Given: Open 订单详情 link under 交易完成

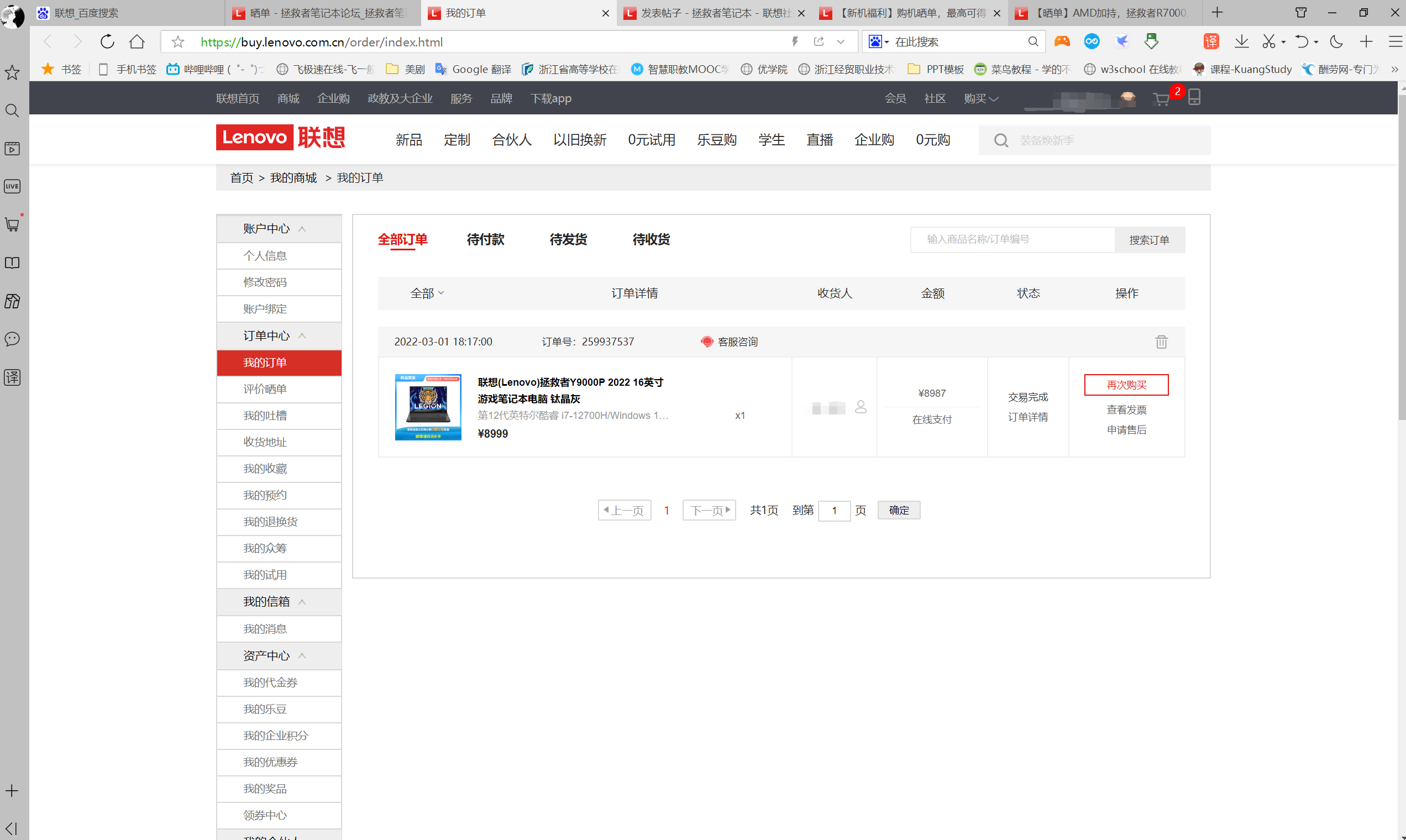Looking at the screenshot, I should tap(1027, 417).
